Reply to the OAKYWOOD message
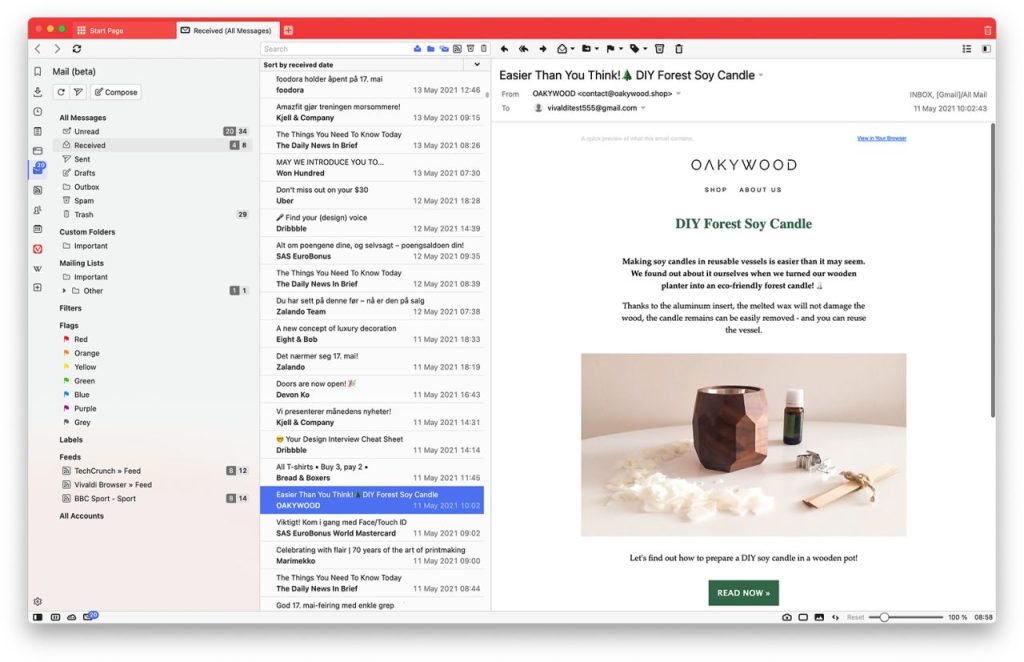 pyautogui.click(x=505, y=47)
